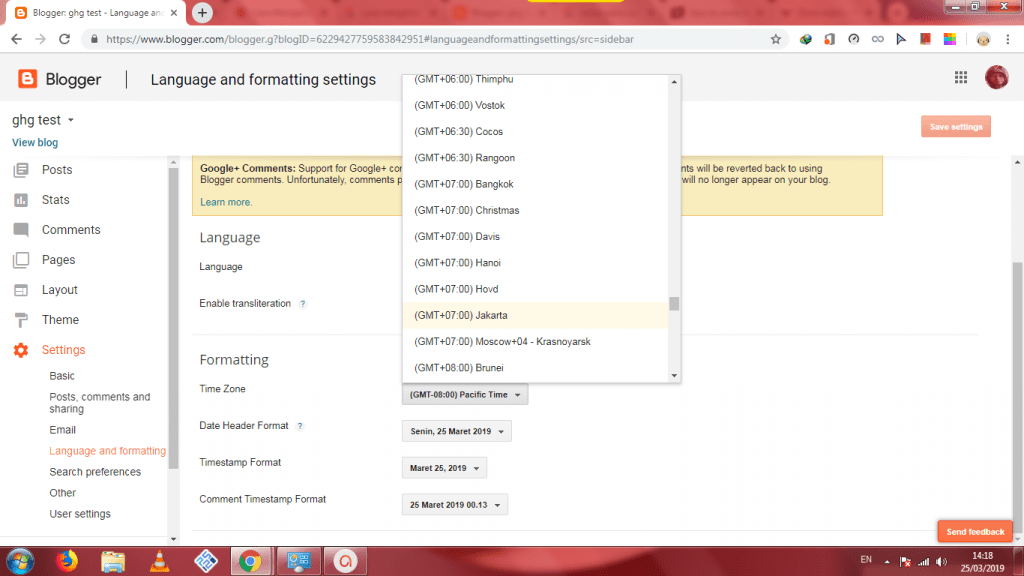Screen dimensions: 1024x576
Task: Open Basic settings subsection
Action: [x=62, y=376]
